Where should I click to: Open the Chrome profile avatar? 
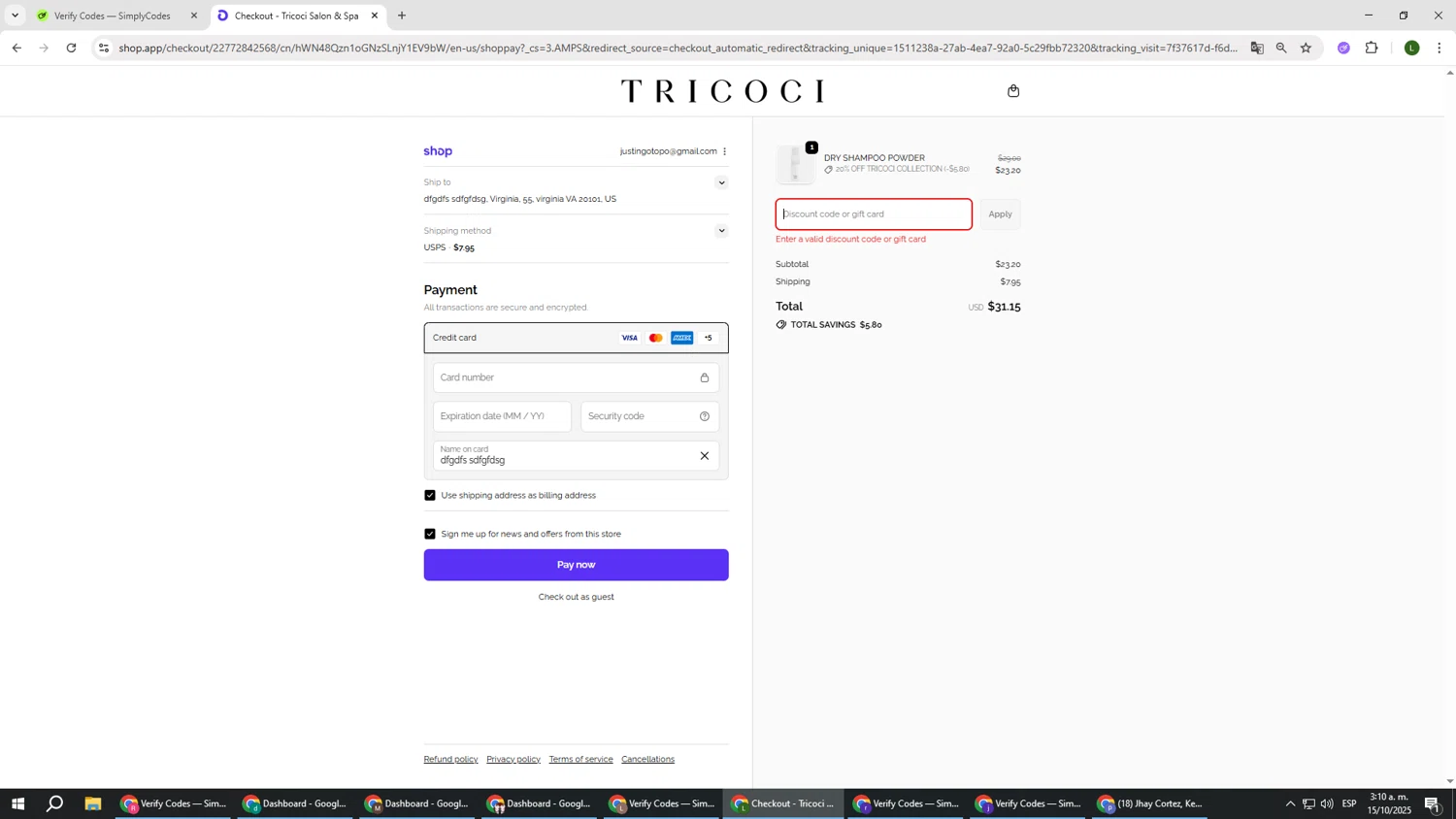click(x=1412, y=48)
